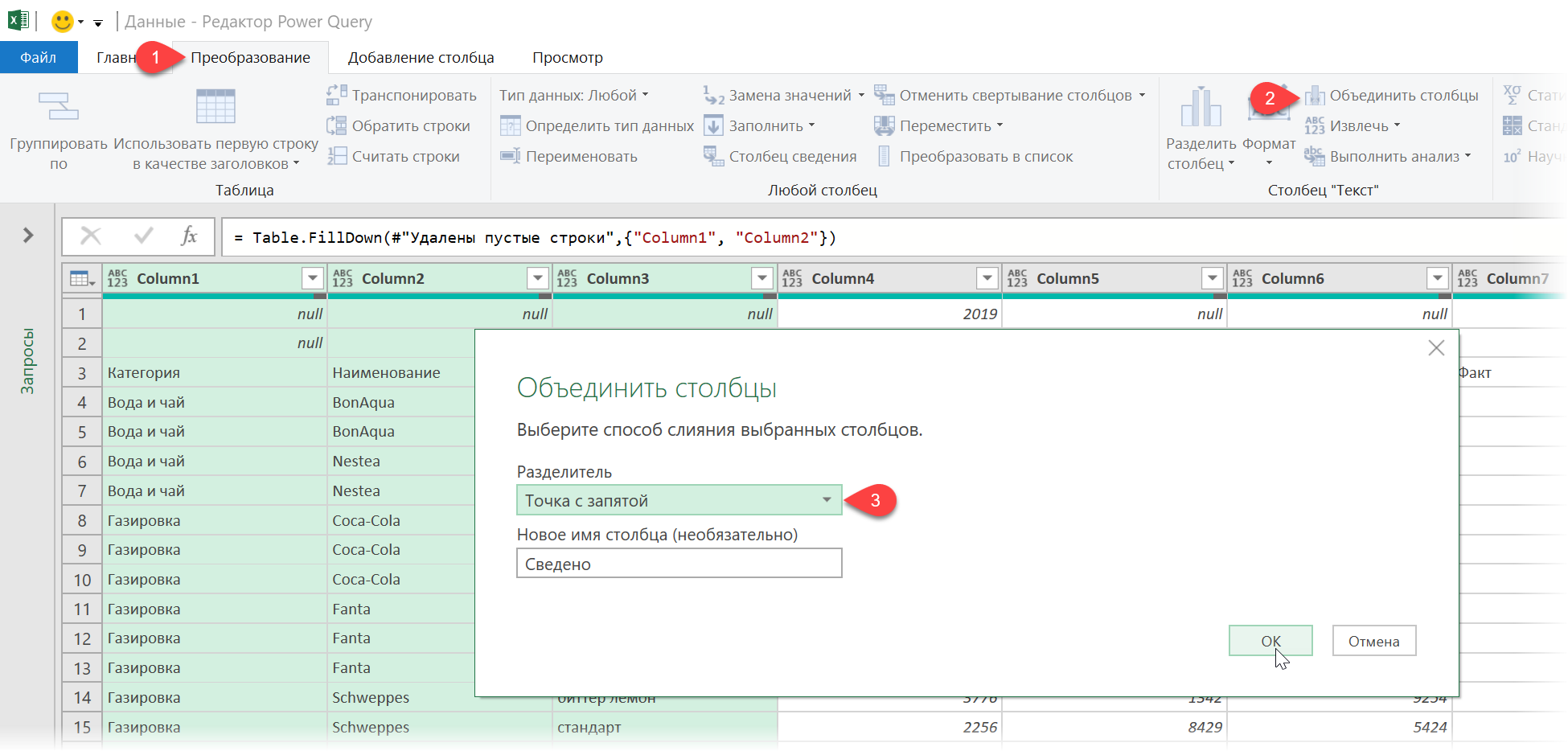Screen dimensions: 1568x751
Task: Click the cancel X in formula bar
Action: pyautogui.click(x=91, y=236)
